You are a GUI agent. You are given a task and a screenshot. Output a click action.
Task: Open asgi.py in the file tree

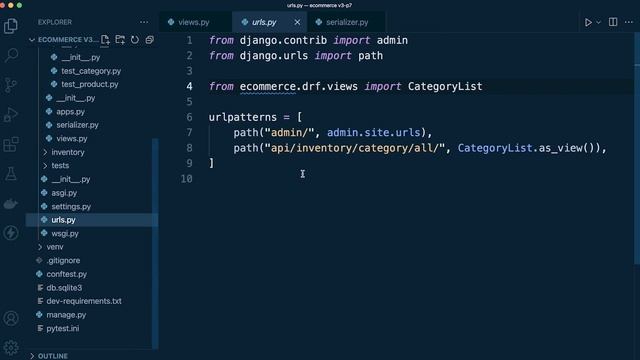(x=64, y=193)
